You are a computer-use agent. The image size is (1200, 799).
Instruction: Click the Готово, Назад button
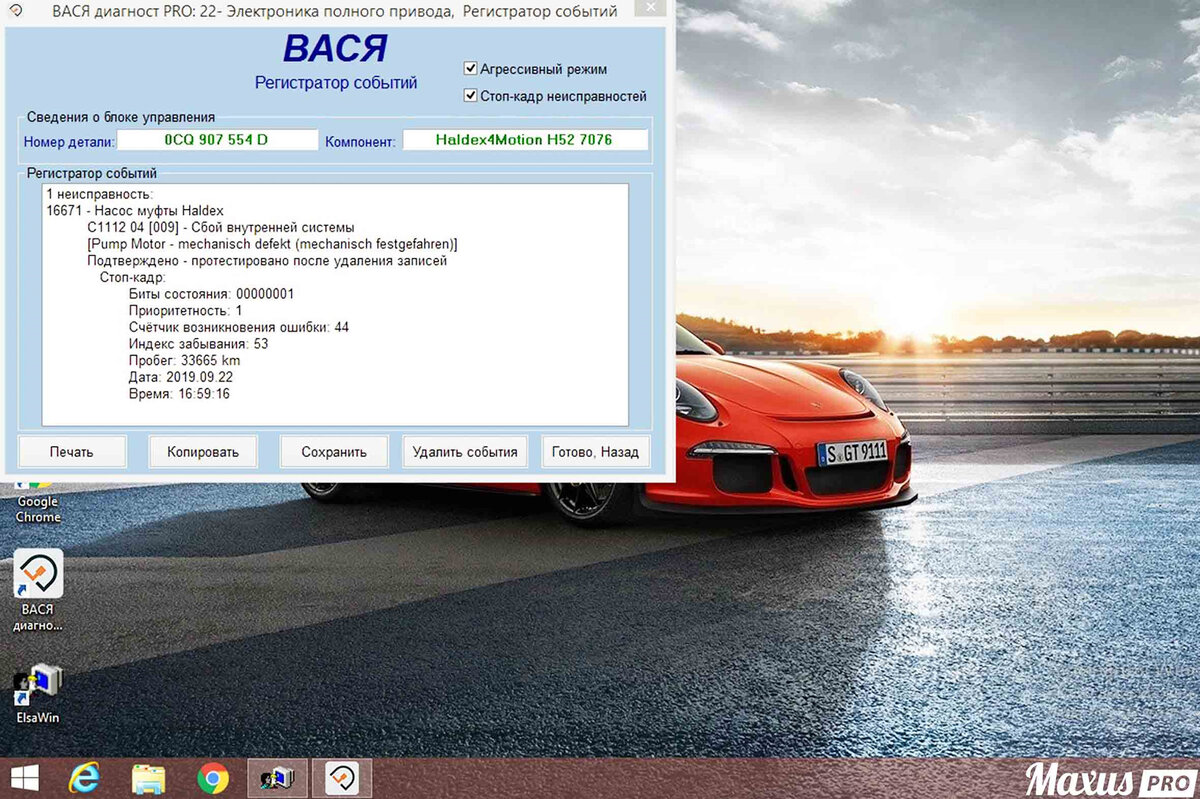(595, 451)
